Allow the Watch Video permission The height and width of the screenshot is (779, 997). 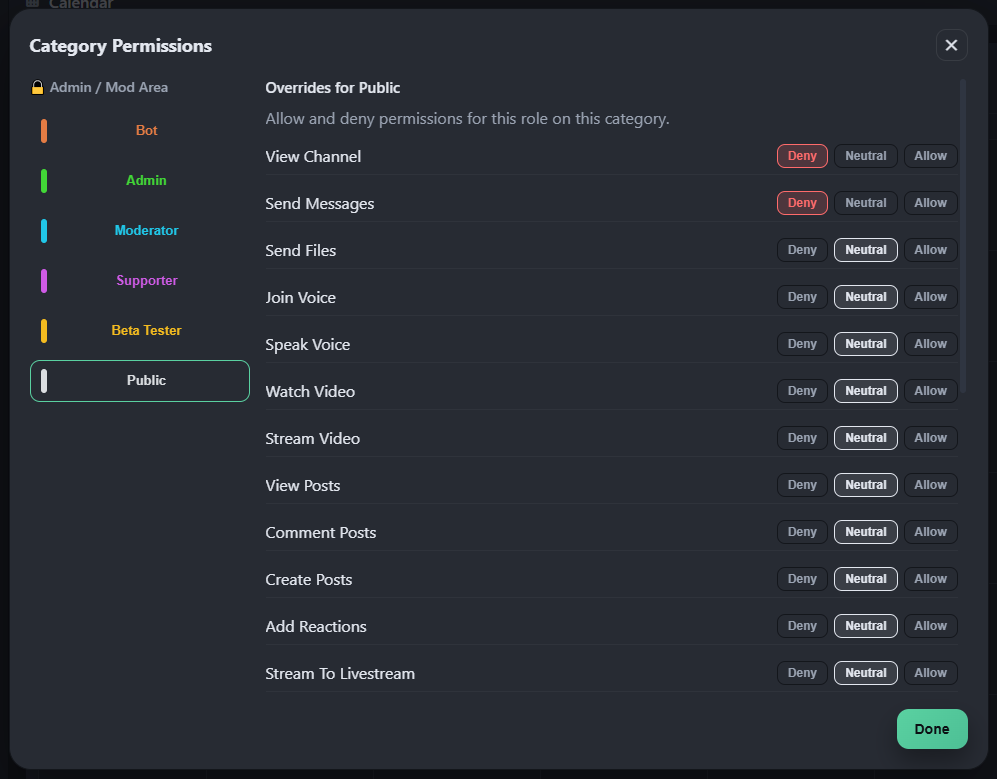930,391
